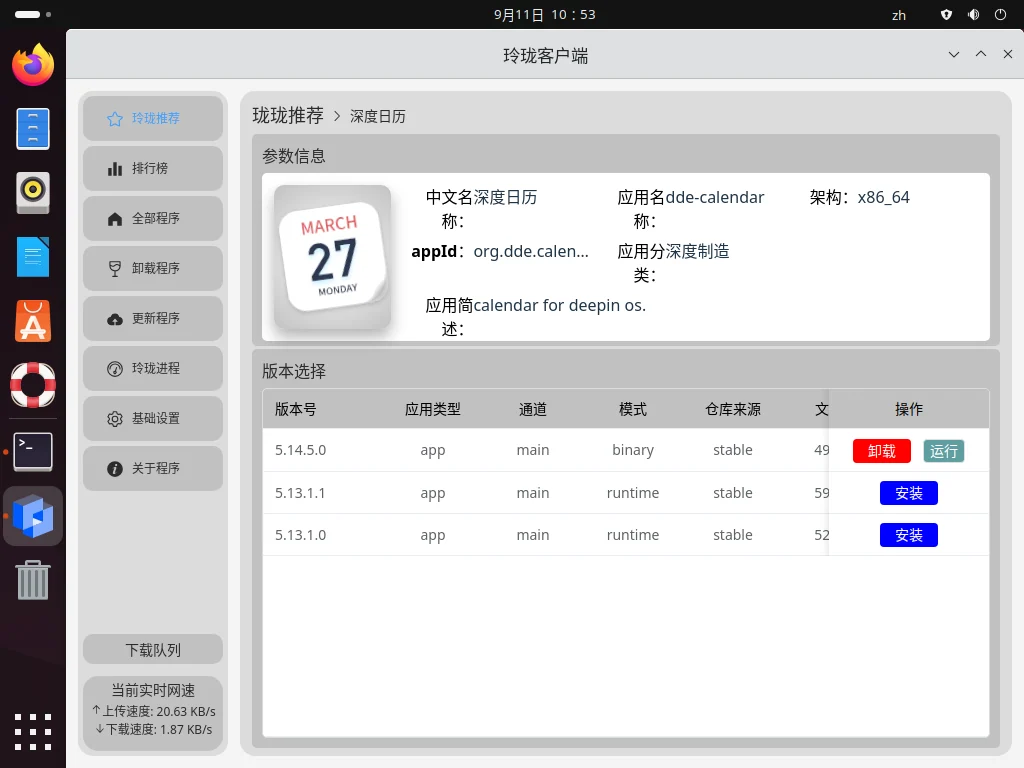Switch to the 基础设置 menu item
This screenshot has height=768, width=1024.
tap(153, 419)
